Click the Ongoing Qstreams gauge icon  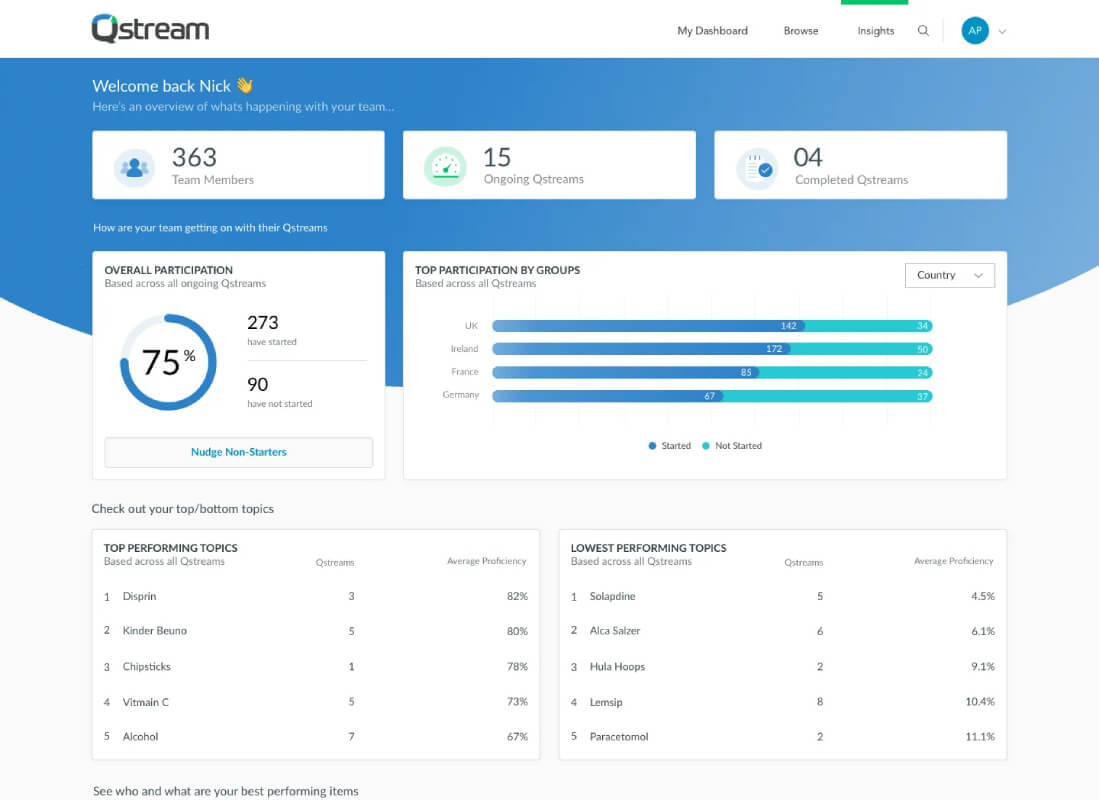pos(445,167)
